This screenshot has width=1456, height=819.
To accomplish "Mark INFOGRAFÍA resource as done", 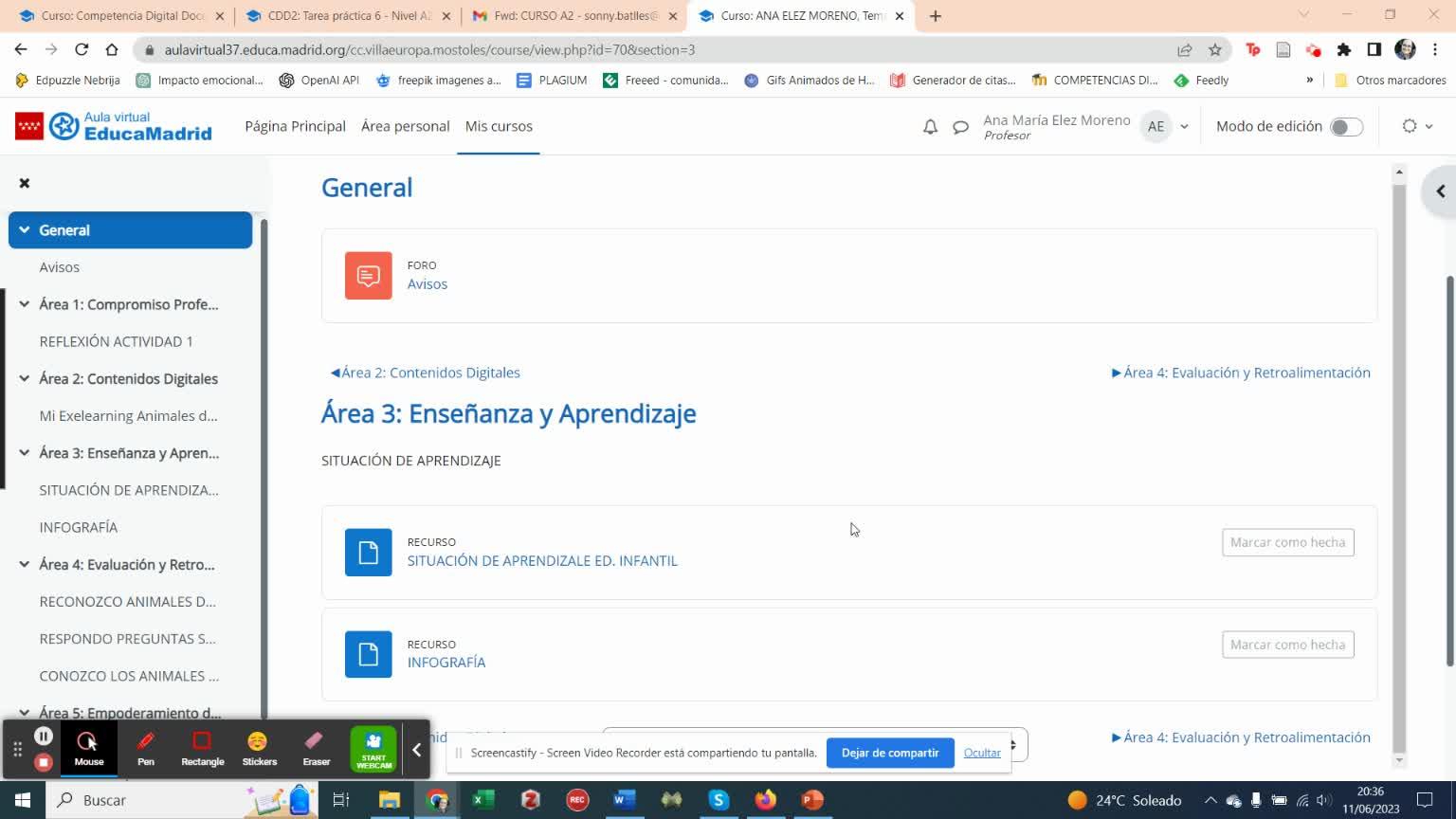I will click(1287, 645).
